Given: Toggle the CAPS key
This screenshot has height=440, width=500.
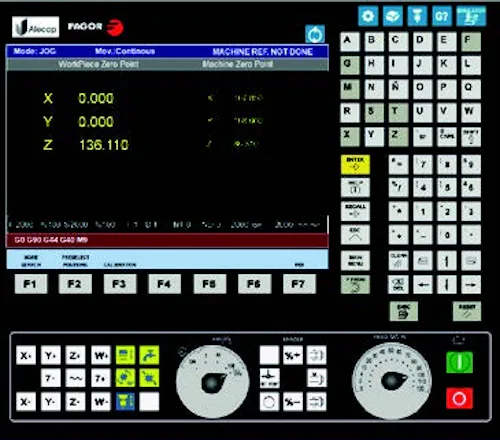Looking at the screenshot, I should (x=447, y=137).
